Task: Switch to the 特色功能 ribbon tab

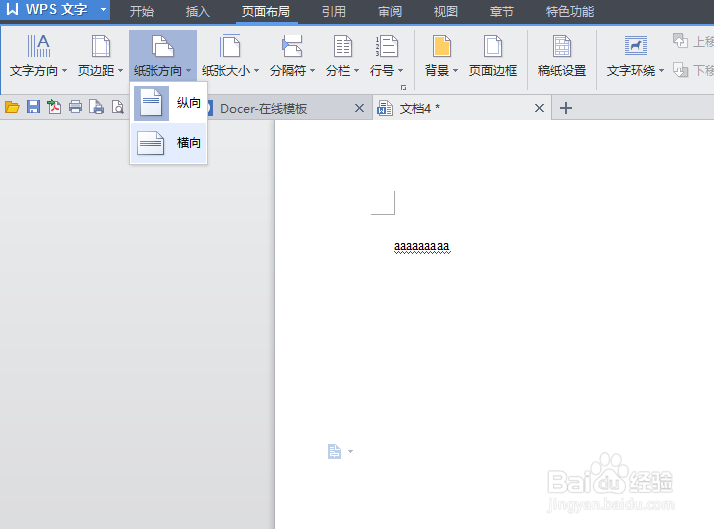Action: [570, 11]
